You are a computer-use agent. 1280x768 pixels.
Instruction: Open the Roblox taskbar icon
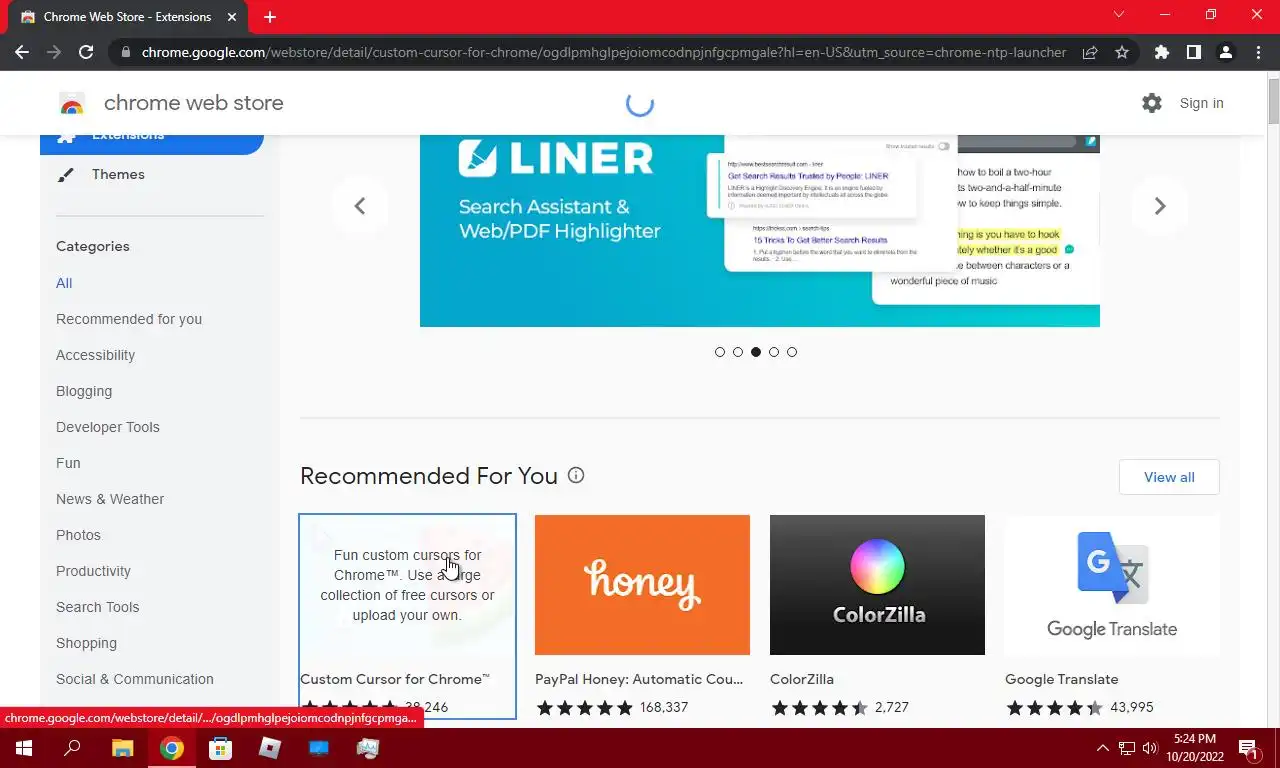(269, 748)
